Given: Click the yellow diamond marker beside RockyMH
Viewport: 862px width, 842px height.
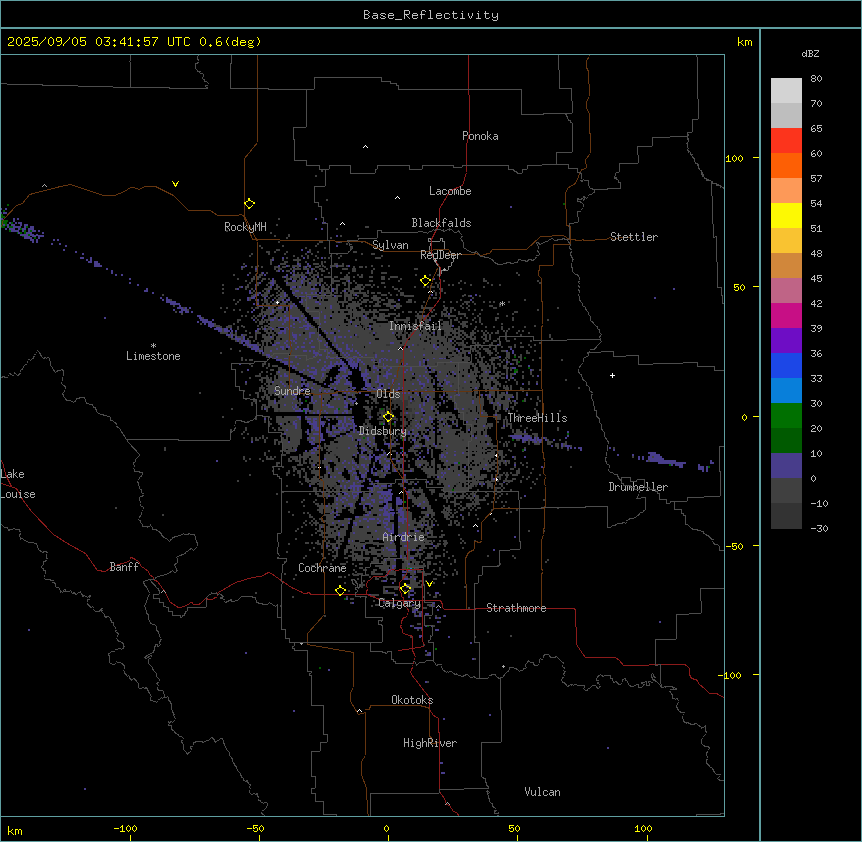Looking at the screenshot, I should [250, 204].
